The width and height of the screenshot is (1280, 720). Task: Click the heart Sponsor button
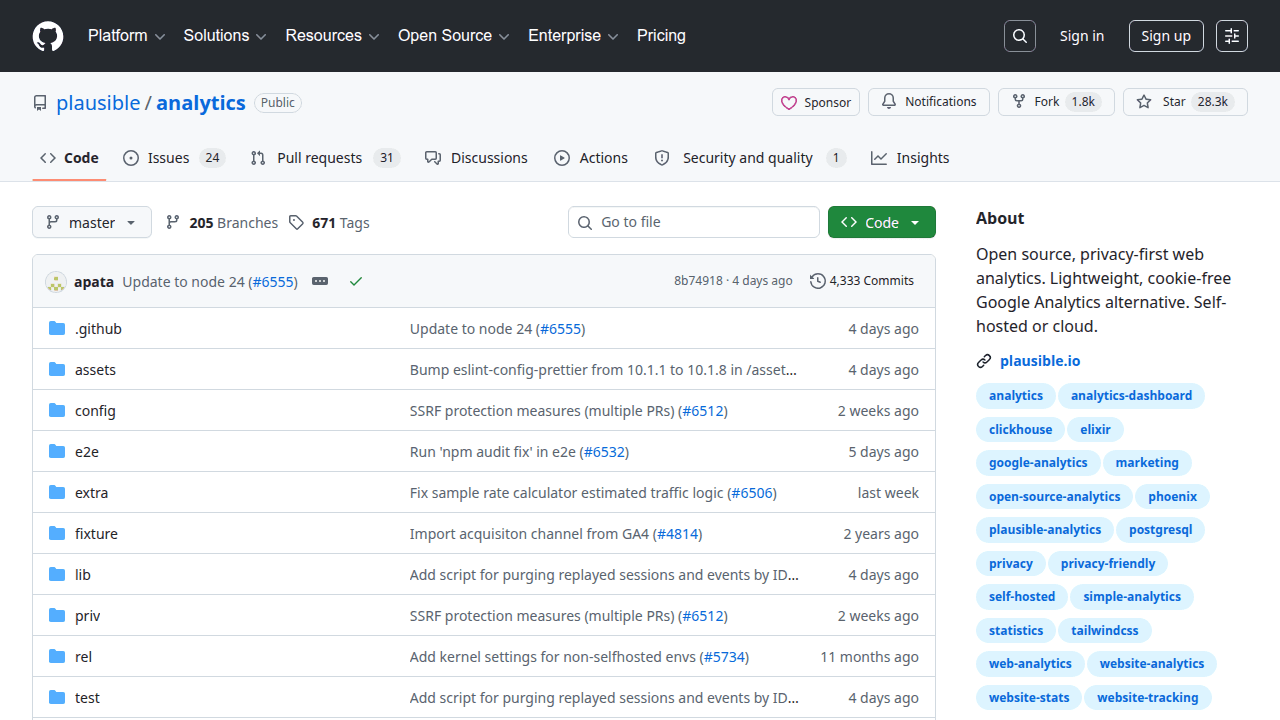[816, 102]
